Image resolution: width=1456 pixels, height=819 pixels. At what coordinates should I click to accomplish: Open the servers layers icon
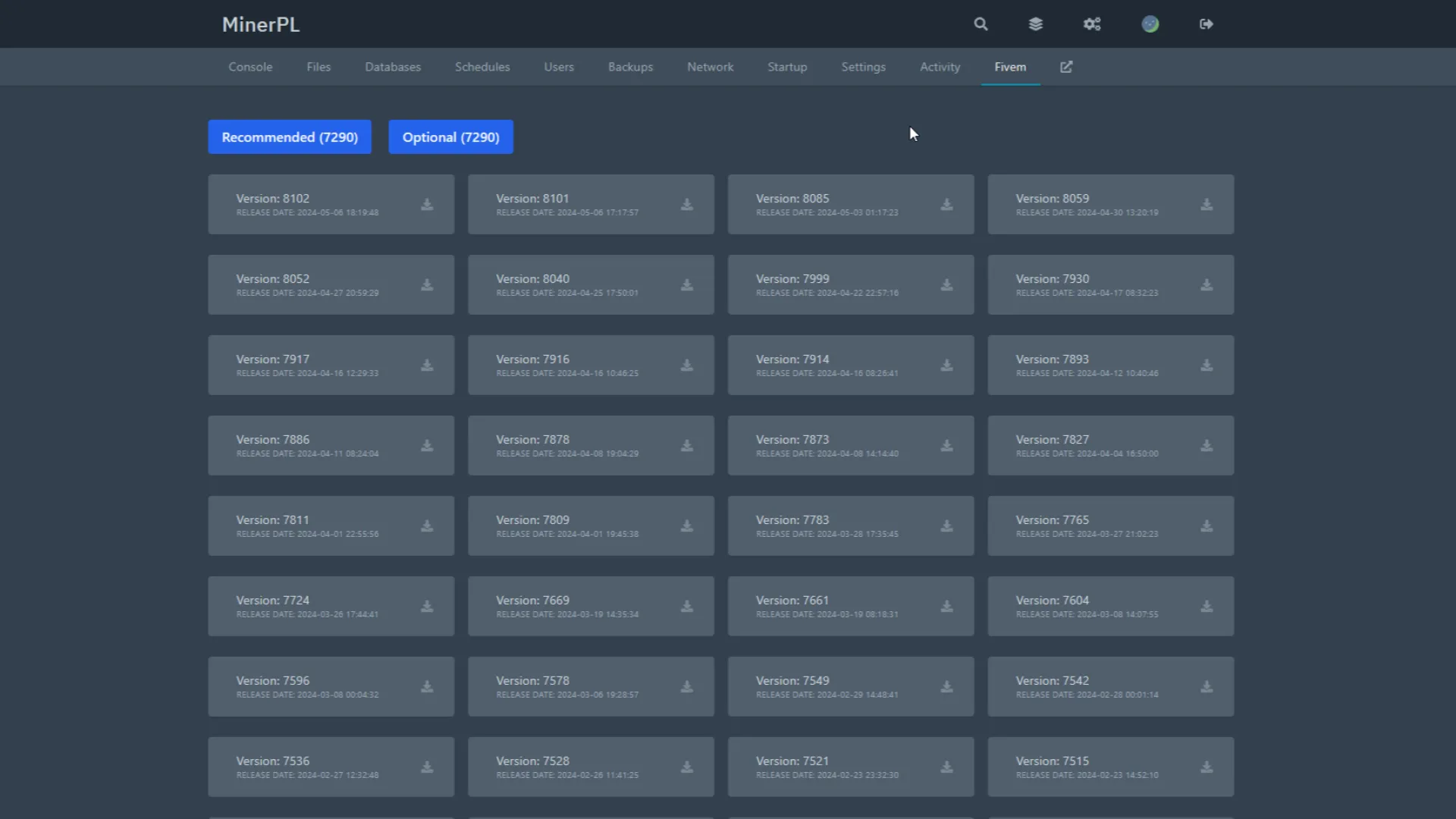point(1035,24)
